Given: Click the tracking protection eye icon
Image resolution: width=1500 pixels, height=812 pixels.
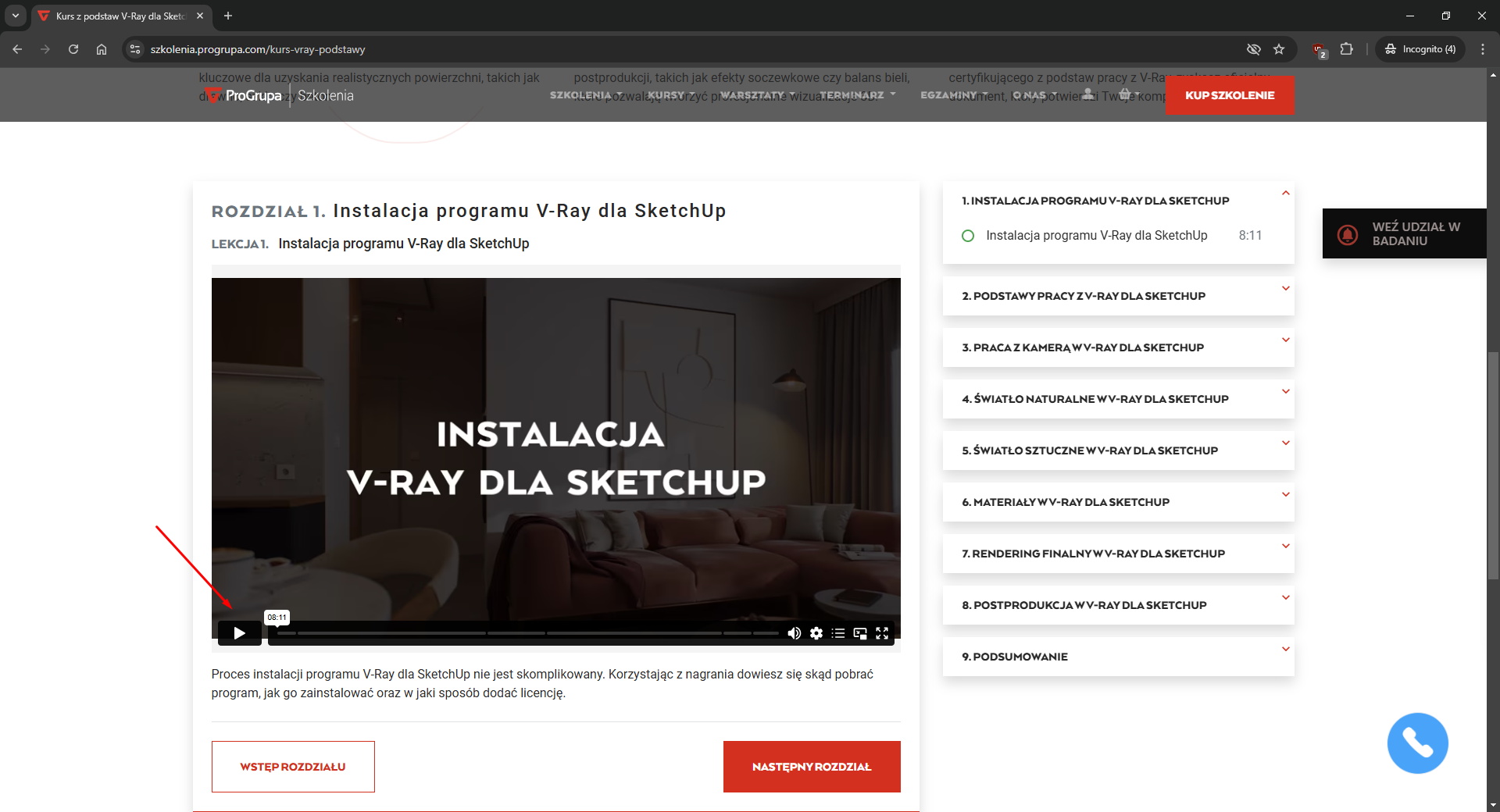Looking at the screenshot, I should (1254, 49).
